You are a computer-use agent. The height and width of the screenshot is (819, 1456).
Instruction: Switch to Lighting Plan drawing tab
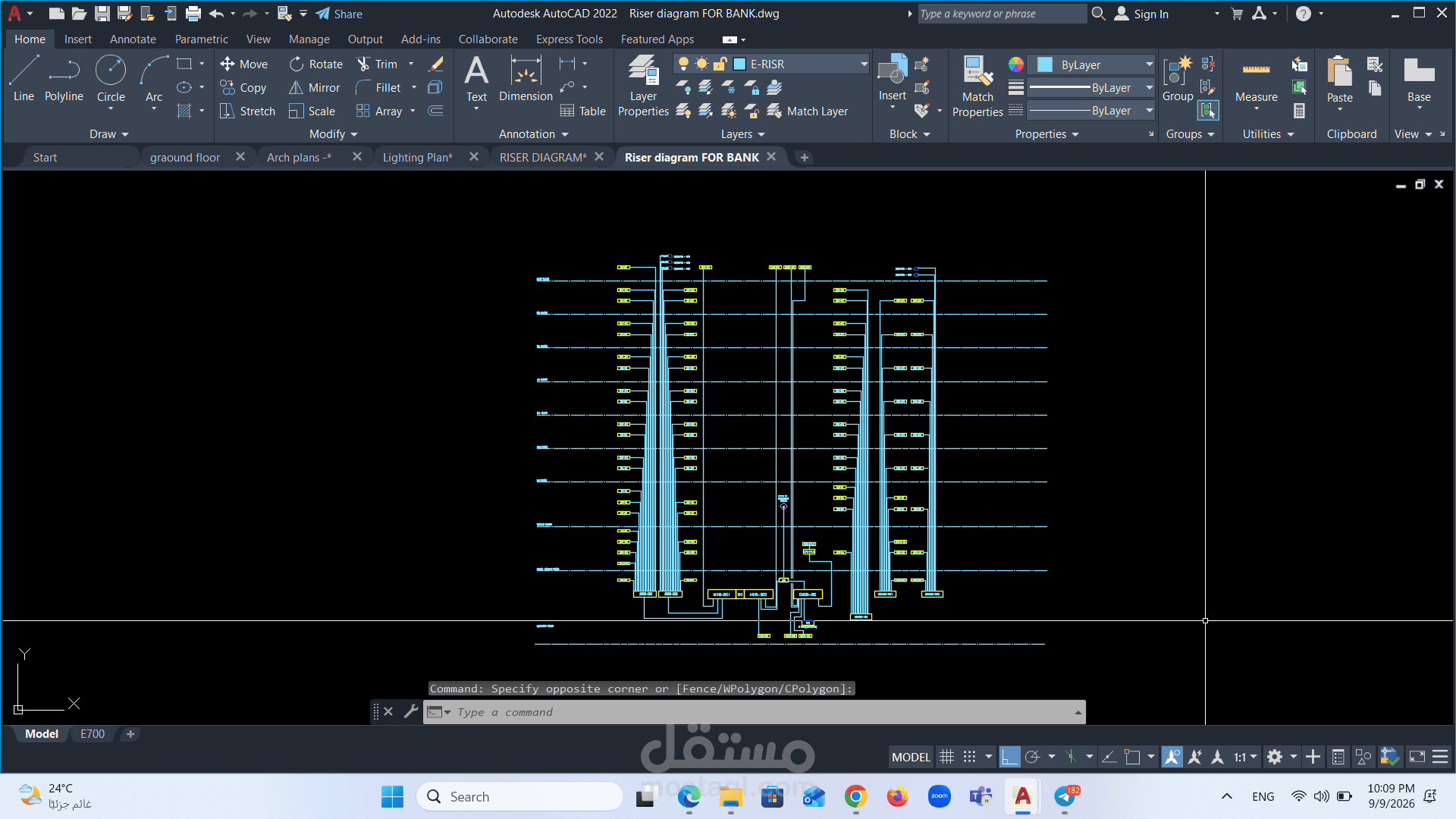point(417,158)
